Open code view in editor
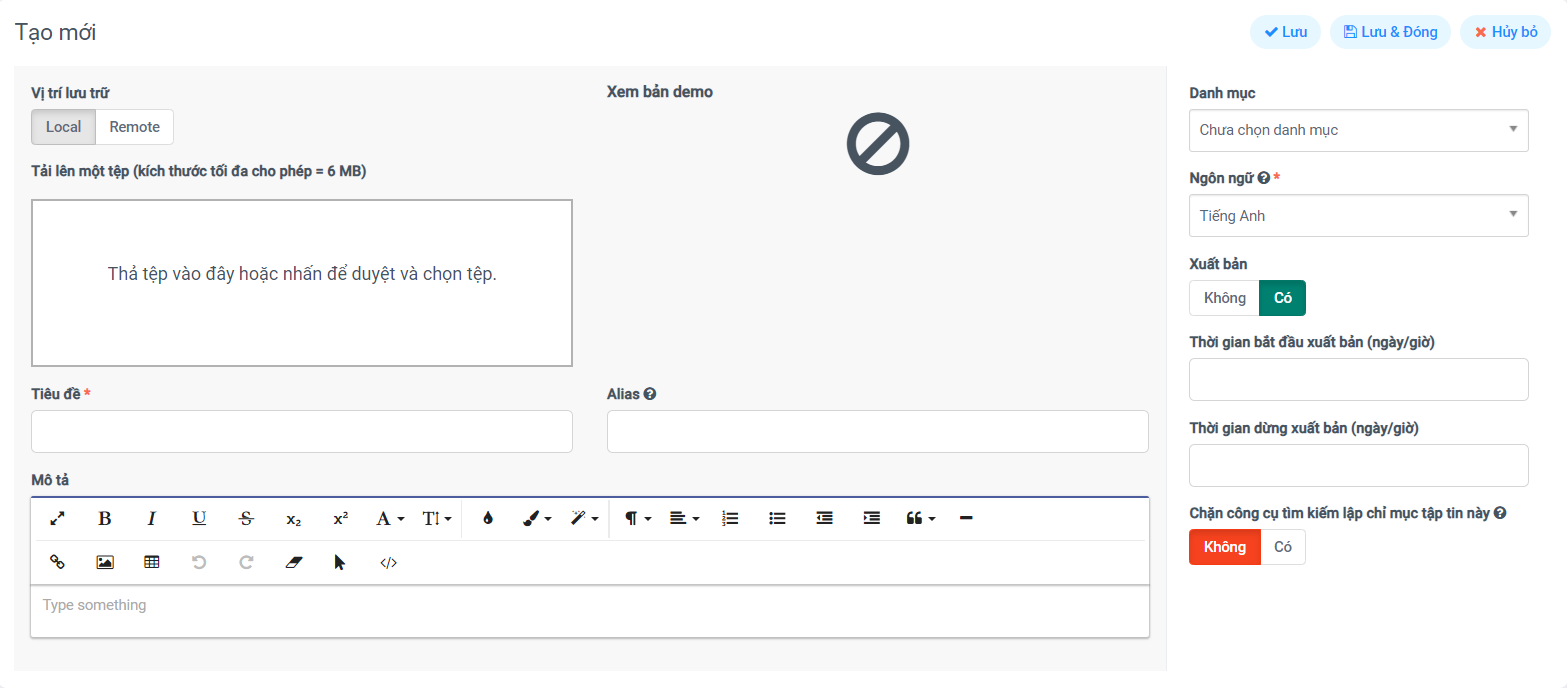The width and height of the screenshot is (1567, 688). [x=388, y=562]
